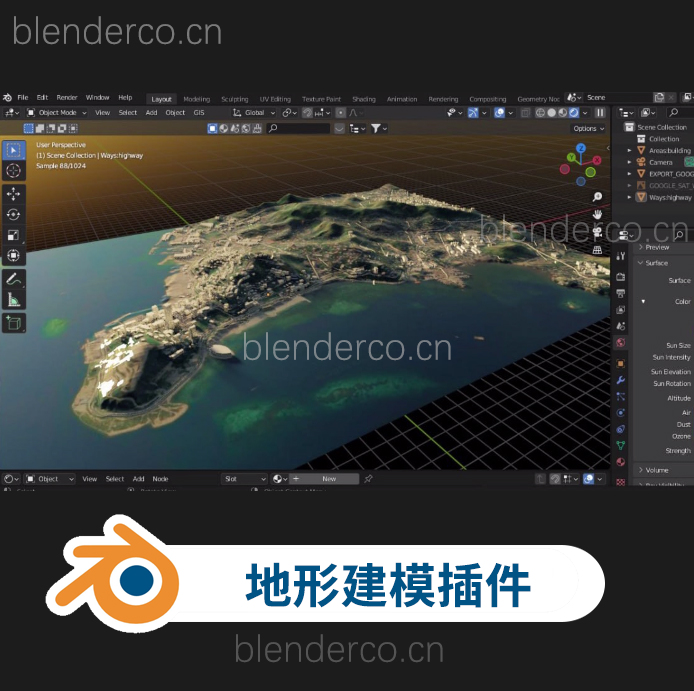Open shading options dropdown arrow
This screenshot has height=691, width=694.
(585, 113)
